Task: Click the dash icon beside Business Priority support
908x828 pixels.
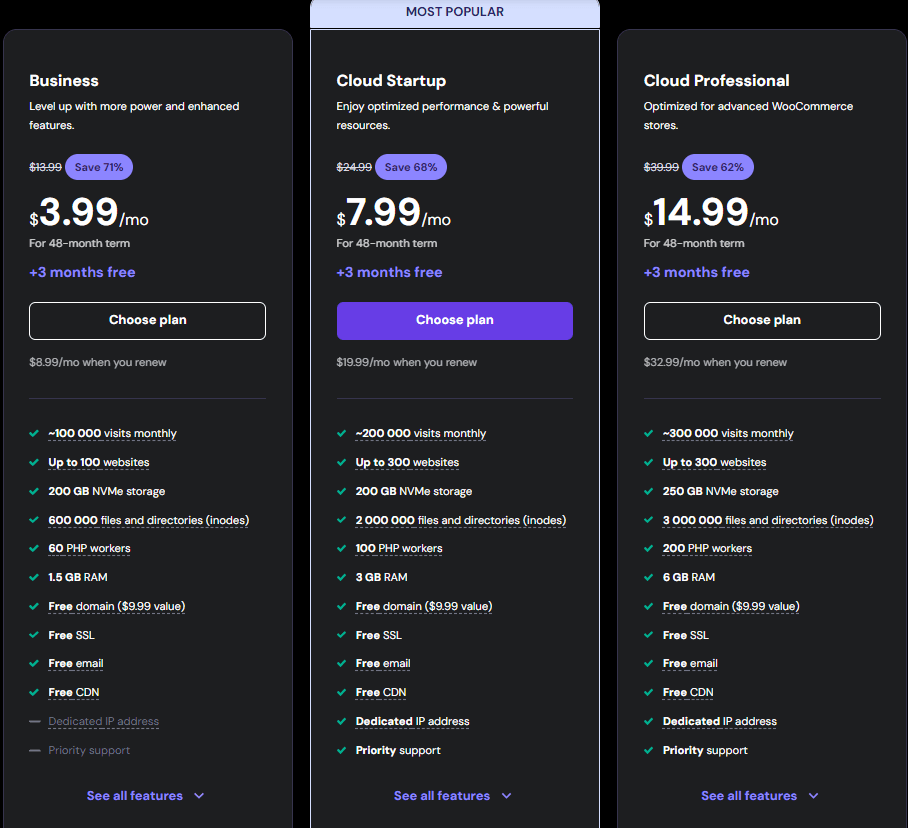Action: [35, 750]
